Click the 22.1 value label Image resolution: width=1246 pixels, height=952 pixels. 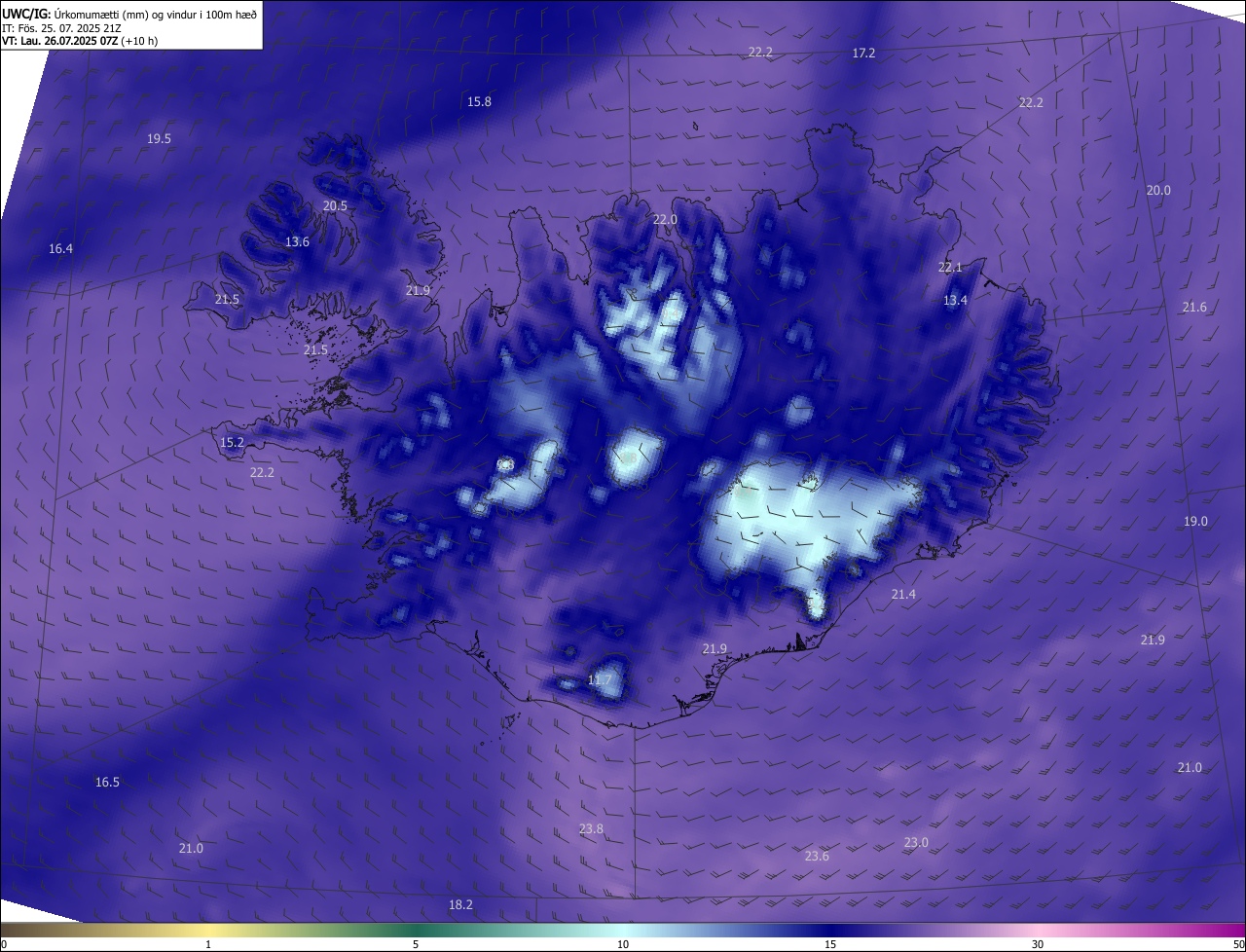(949, 268)
